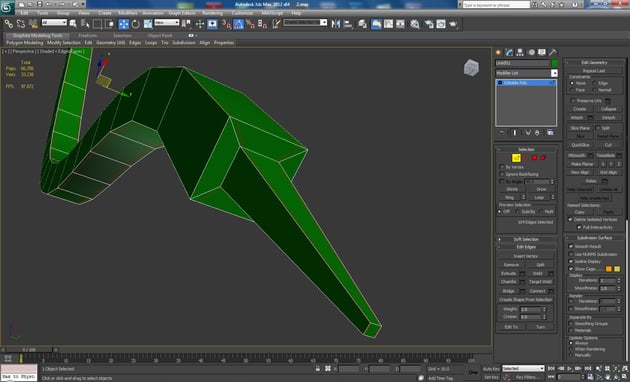Collapse the Edit Geometry rollout

(x=595, y=63)
